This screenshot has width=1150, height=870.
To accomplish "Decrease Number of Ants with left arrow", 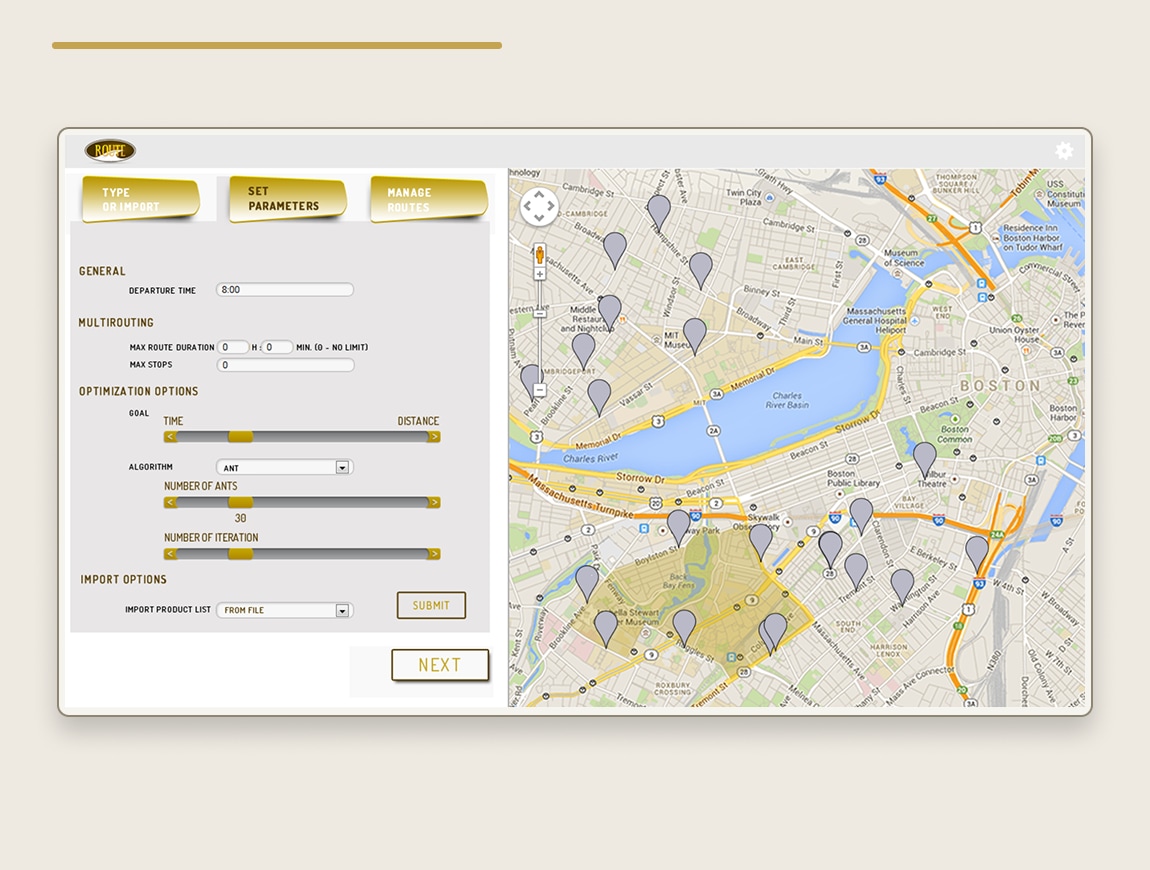I will point(170,502).
